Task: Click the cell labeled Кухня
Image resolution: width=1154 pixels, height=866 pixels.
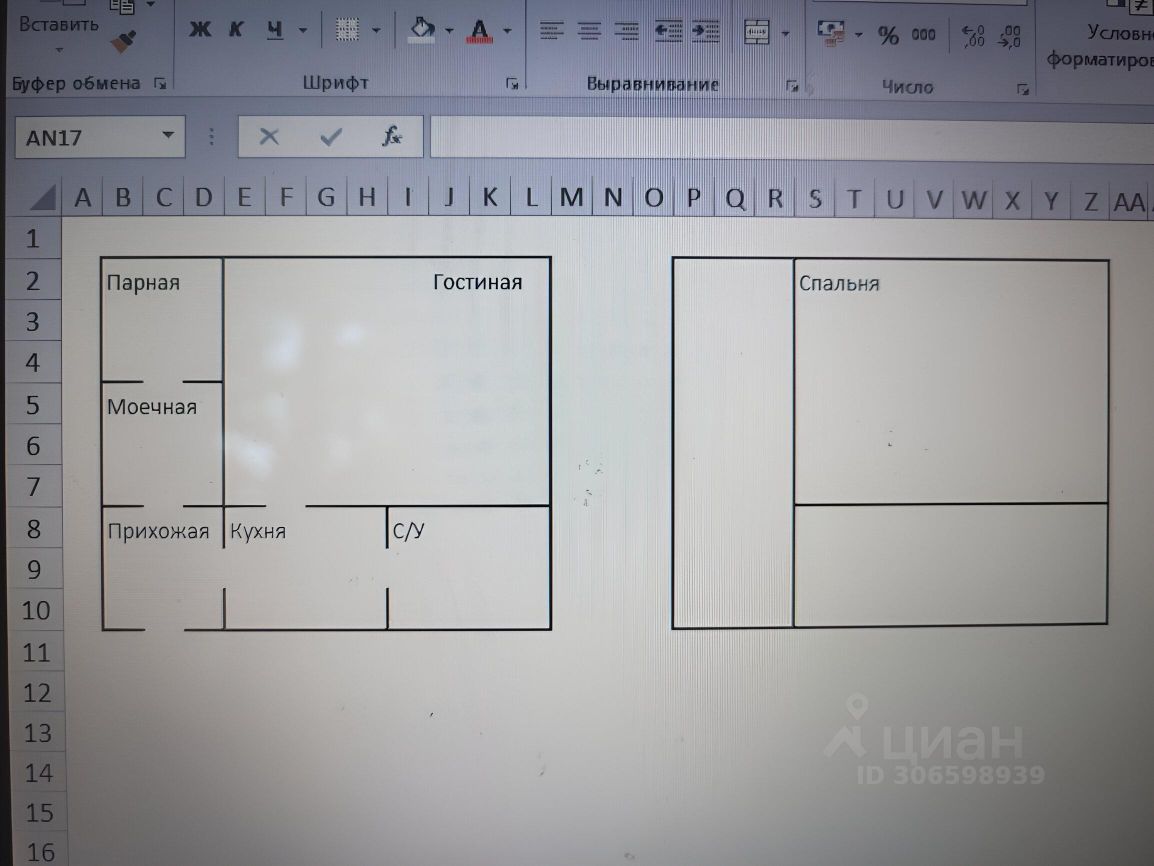Action: [258, 531]
